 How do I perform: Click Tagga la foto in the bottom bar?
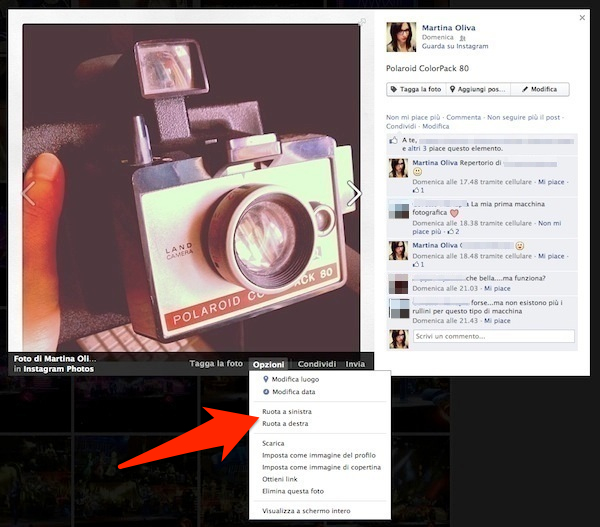216,364
